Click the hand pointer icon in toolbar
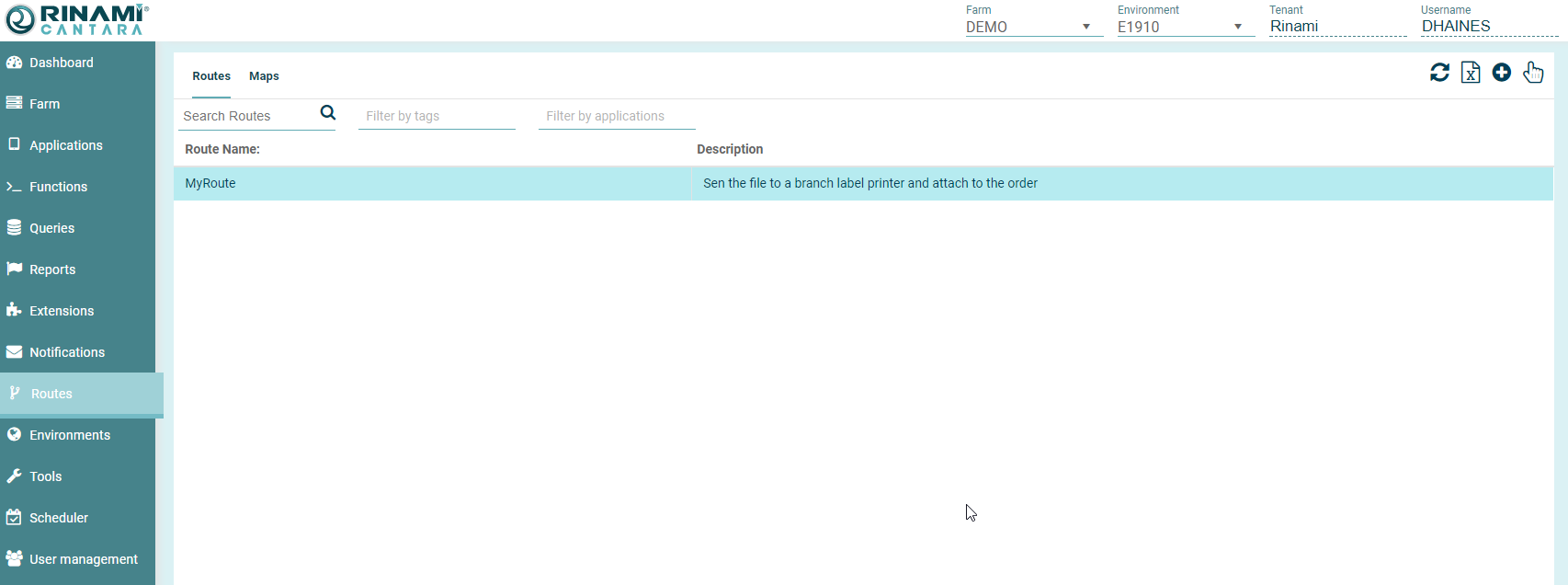Image resolution: width=1568 pixels, height=585 pixels. [x=1533, y=73]
